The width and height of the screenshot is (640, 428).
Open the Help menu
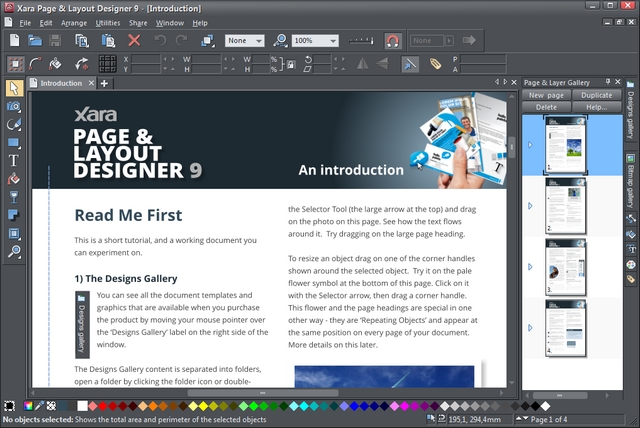[x=200, y=23]
